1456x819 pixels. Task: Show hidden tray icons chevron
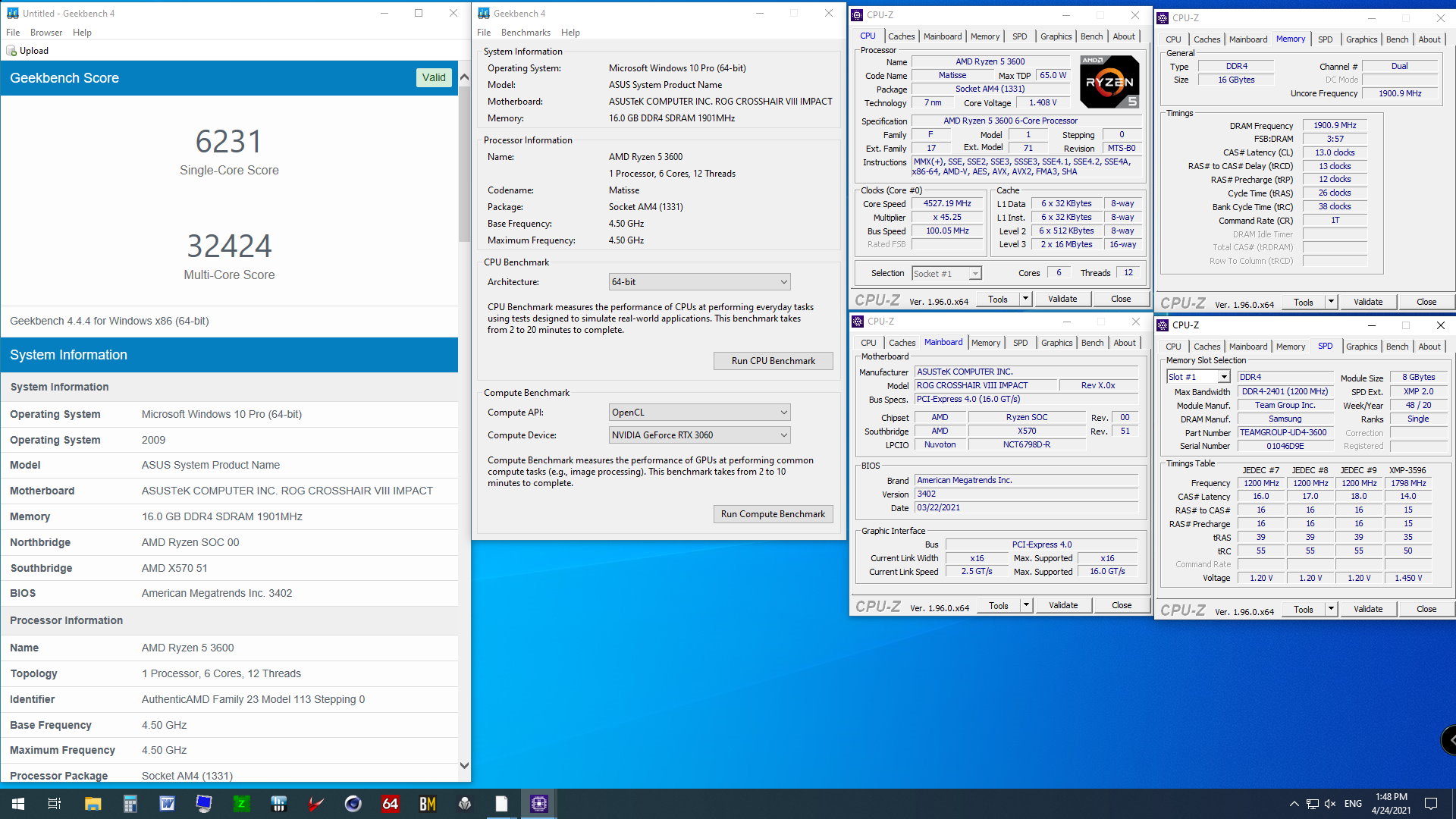tap(1294, 804)
